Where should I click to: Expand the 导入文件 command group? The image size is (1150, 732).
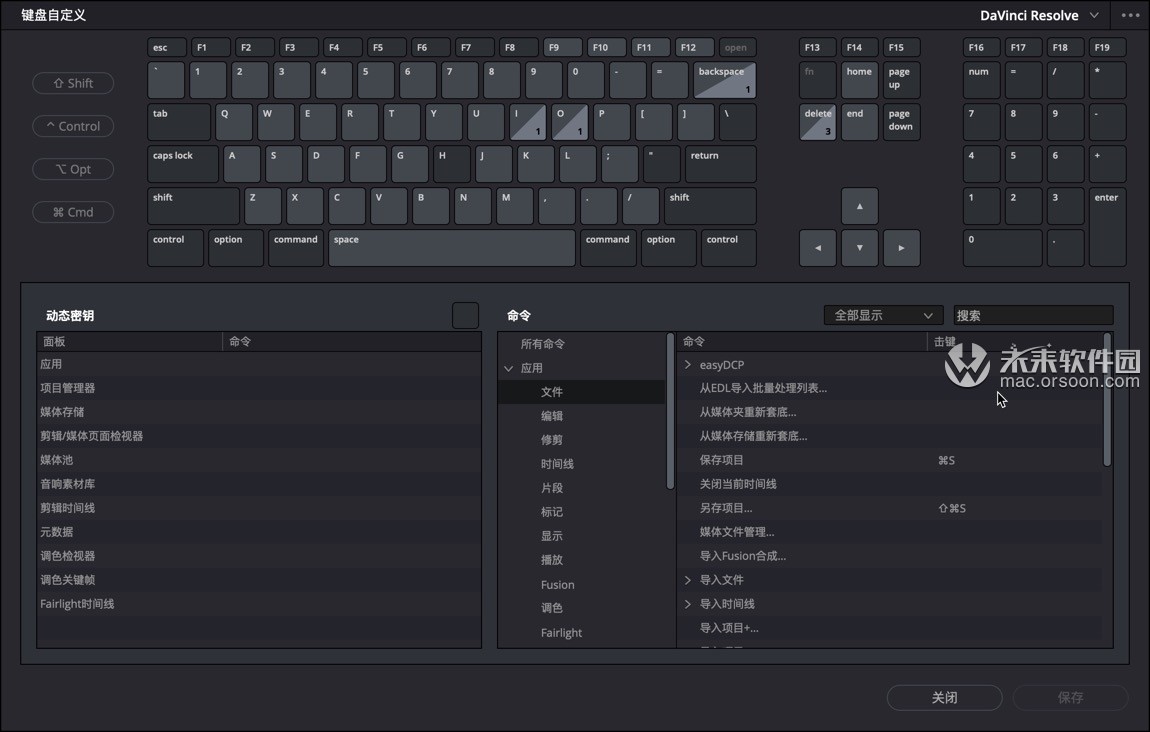[687, 580]
